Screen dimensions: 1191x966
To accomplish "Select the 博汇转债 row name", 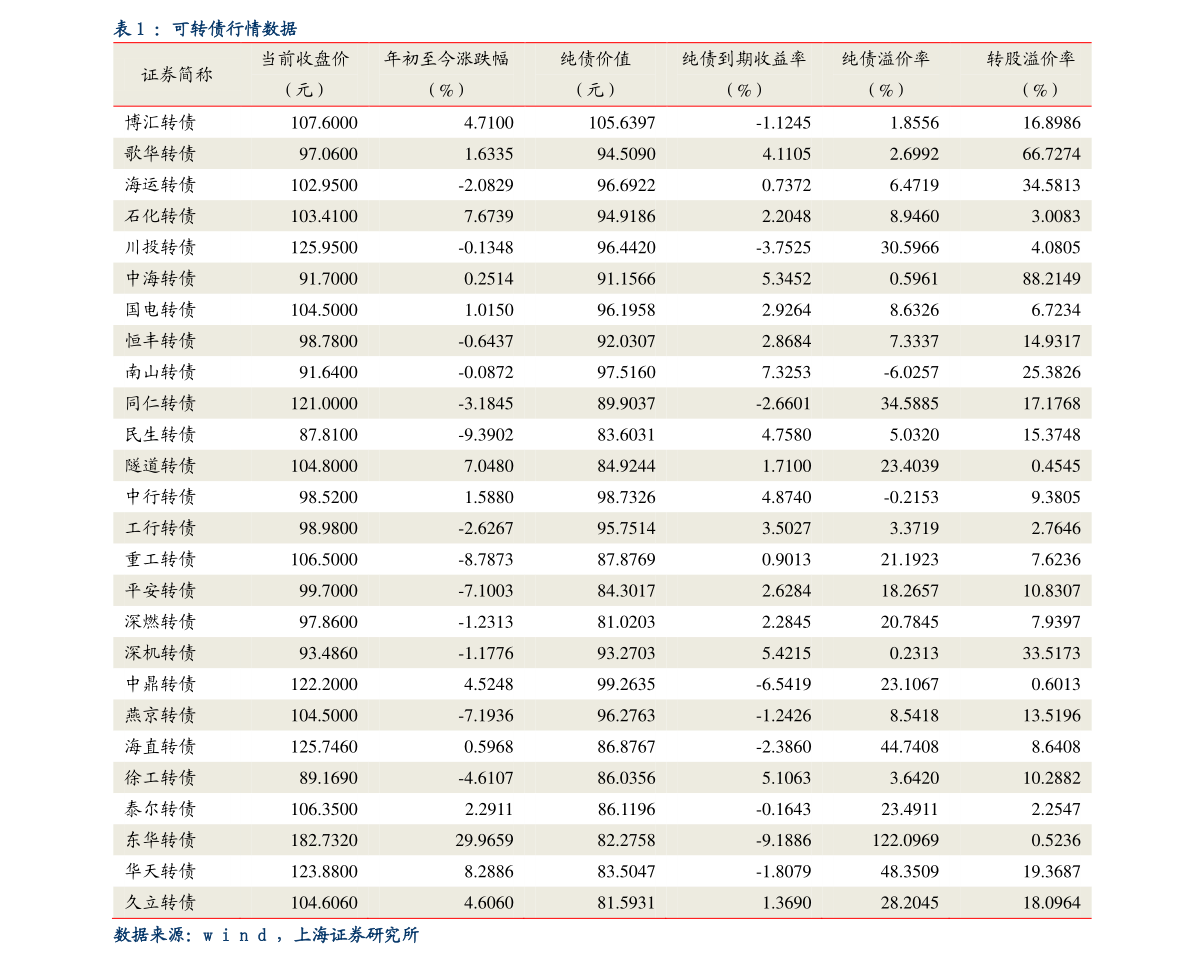I will pyautogui.click(x=160, y=123).
